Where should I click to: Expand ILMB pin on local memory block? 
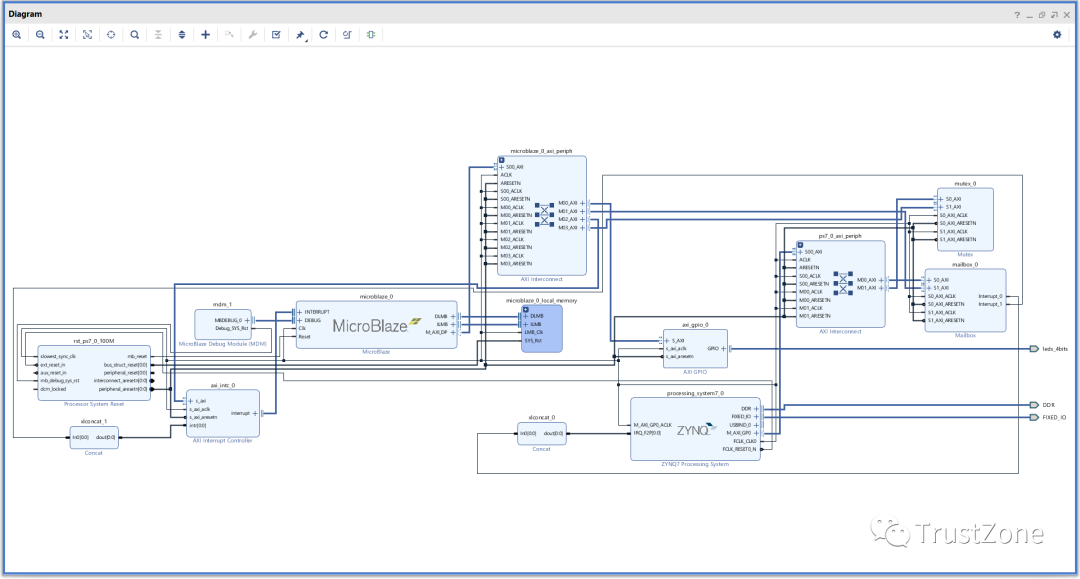click(526, 324)
